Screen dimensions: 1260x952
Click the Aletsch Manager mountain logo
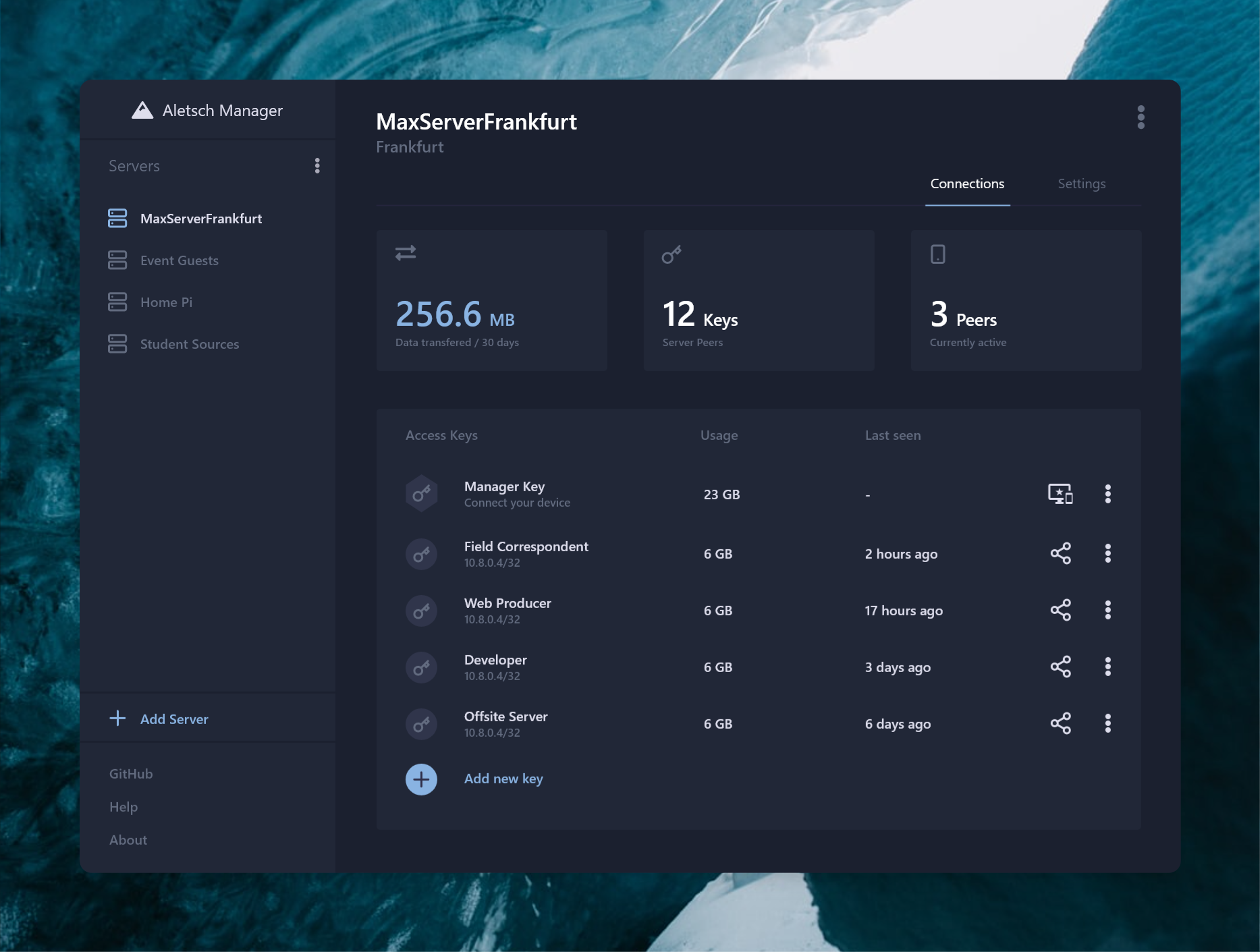point(142,110)
